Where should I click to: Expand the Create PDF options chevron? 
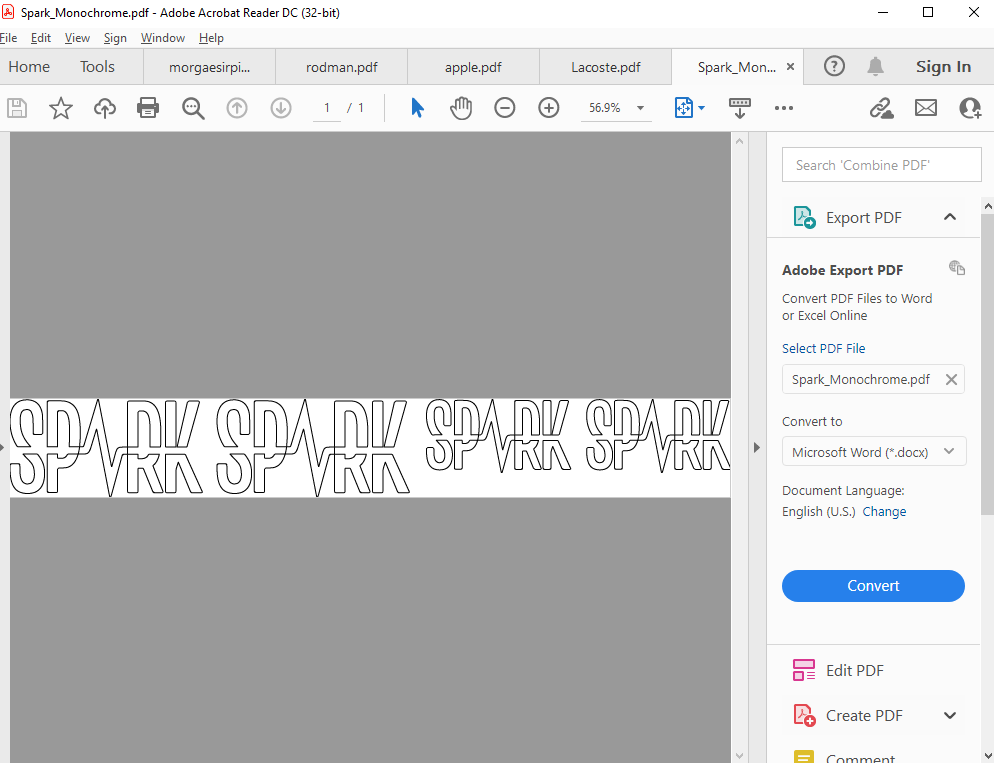tap(950, 715)
